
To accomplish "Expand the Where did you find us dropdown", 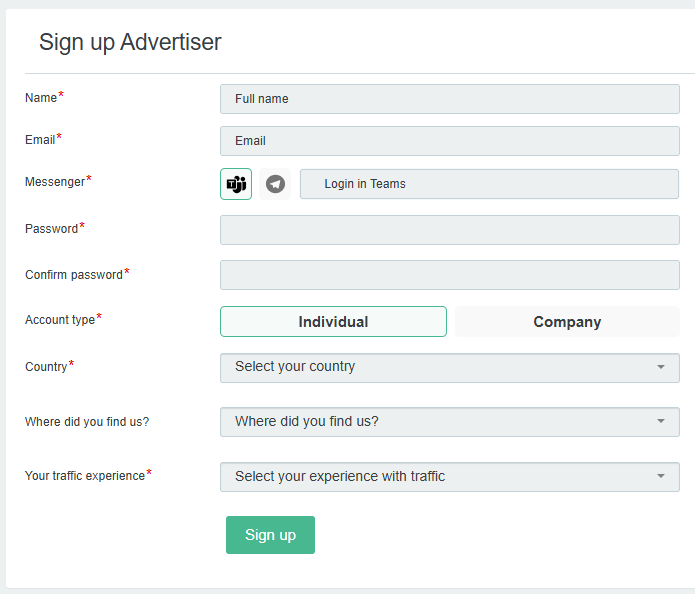I will (440, 422).
